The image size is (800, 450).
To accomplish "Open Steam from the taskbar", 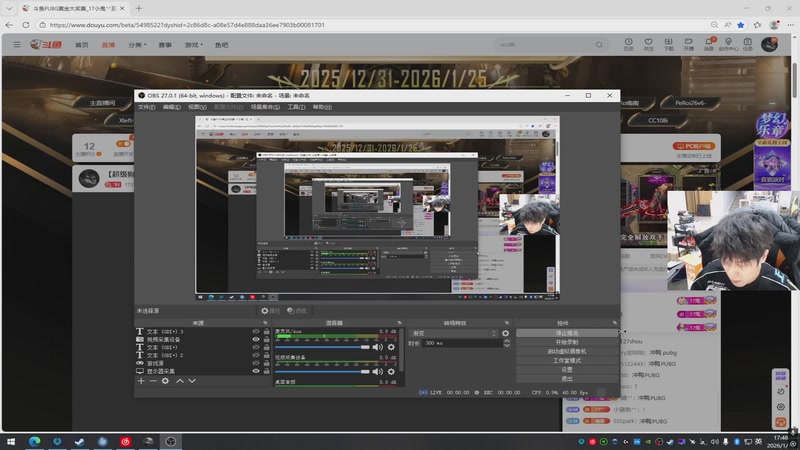I will (x=80, y=441).
